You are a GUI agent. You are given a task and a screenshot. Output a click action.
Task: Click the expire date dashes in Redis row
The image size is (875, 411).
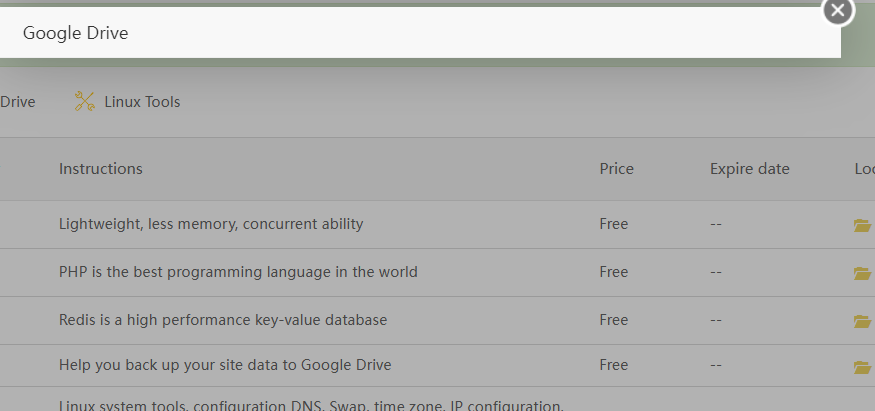point(716,320)
